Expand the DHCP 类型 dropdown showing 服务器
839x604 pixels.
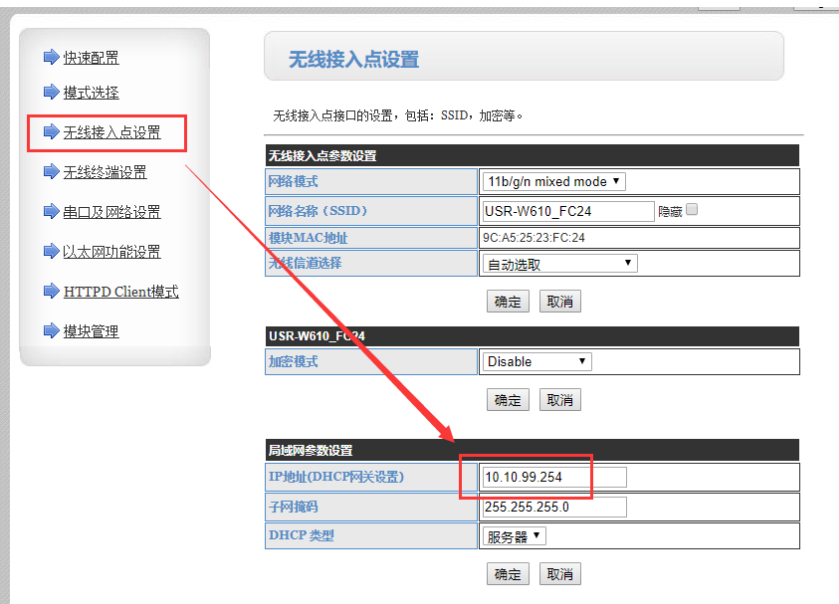pyautogui.click(x=514, y=536)
